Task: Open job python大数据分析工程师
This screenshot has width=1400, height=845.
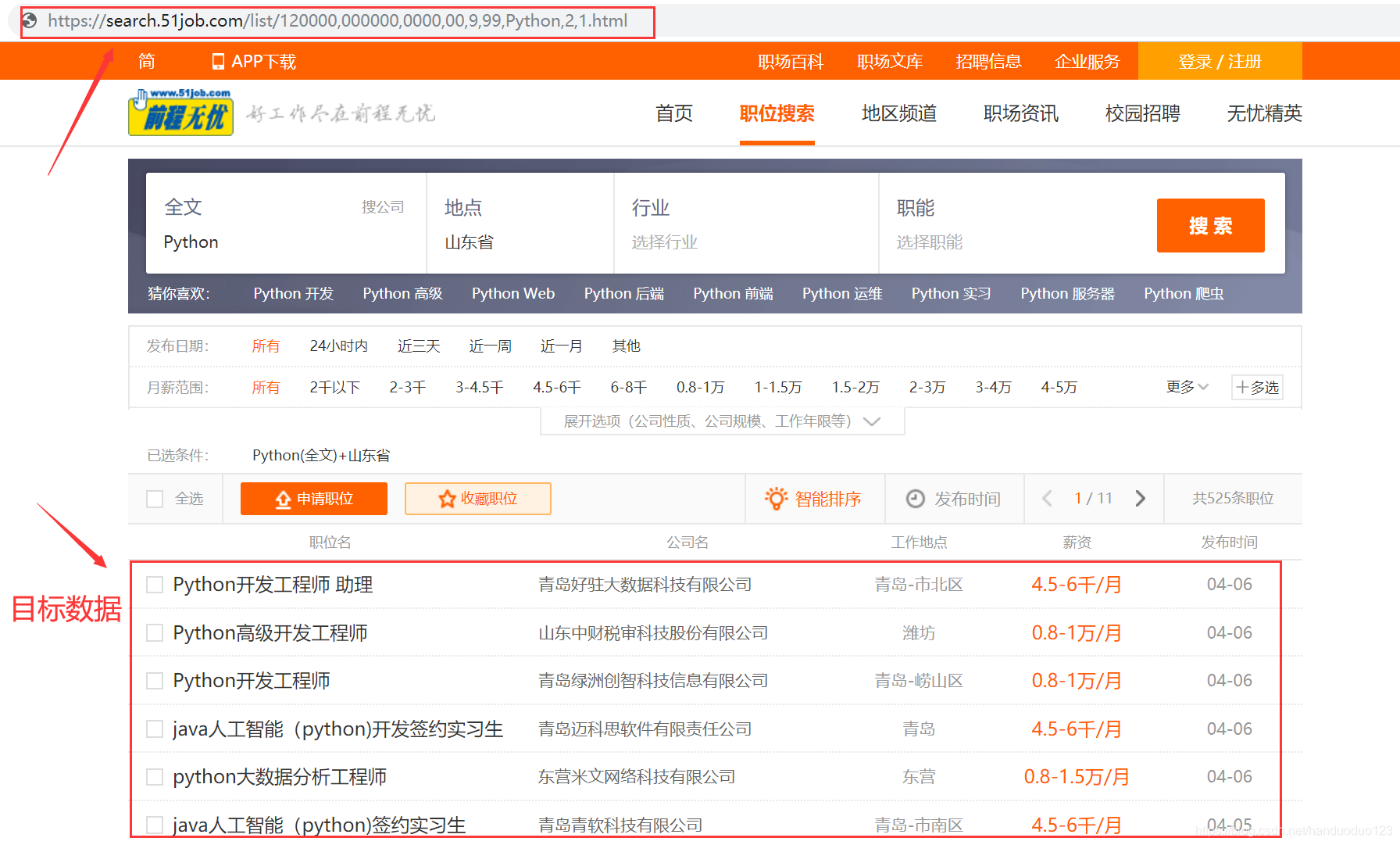Action: (280, 777)
